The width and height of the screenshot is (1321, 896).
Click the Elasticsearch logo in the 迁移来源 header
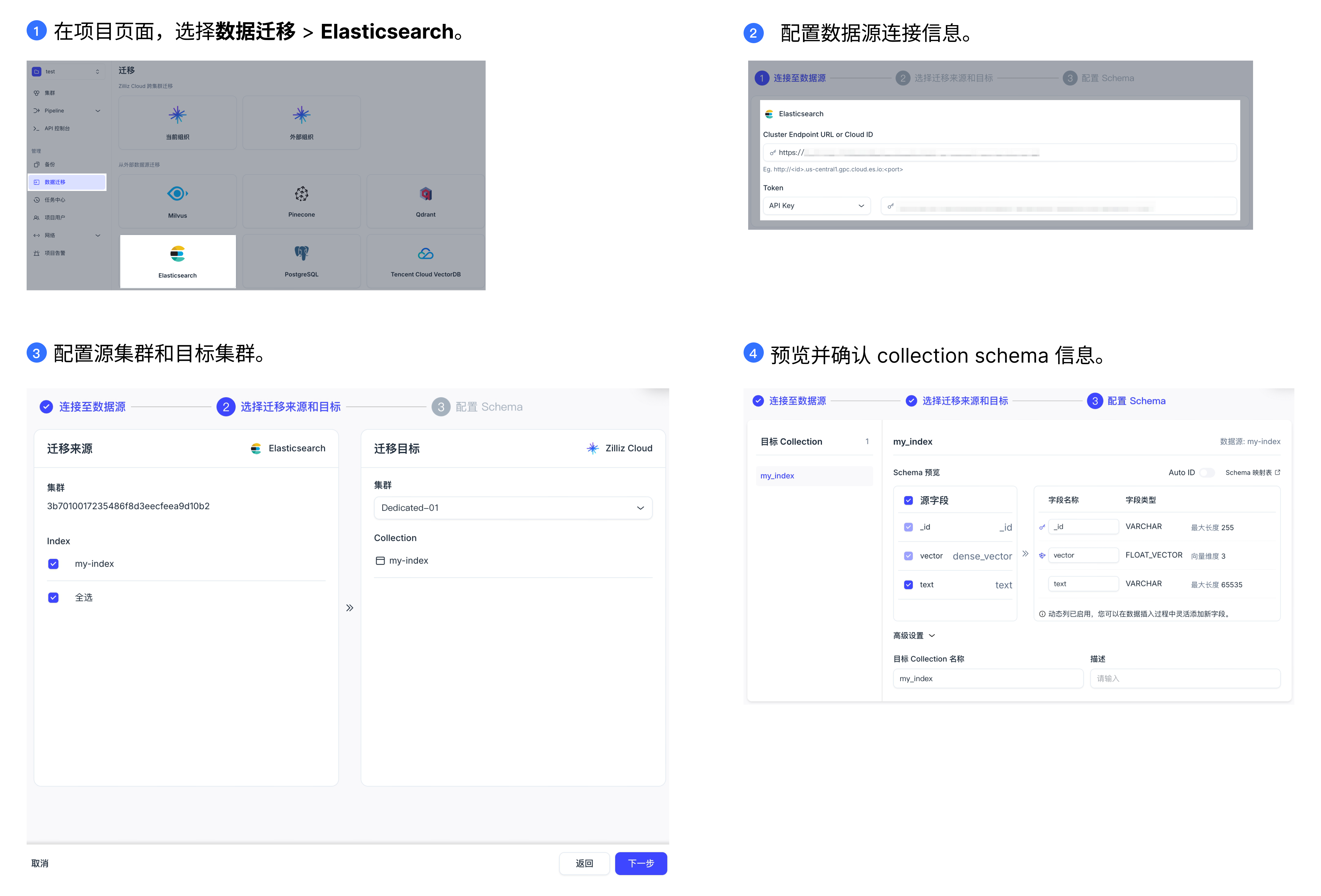tap(256, 449)
